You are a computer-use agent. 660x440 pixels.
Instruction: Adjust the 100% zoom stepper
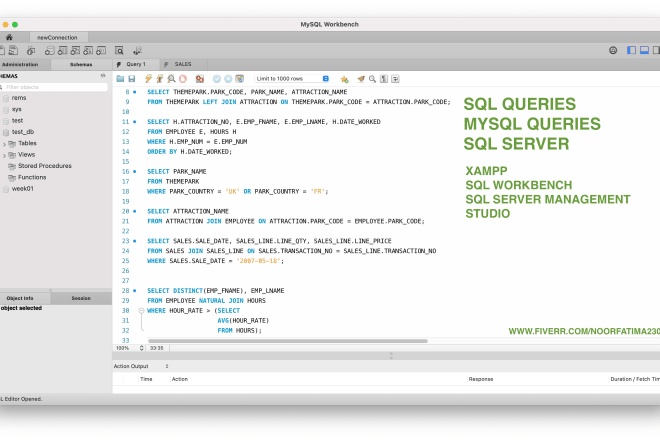[141, 348]
